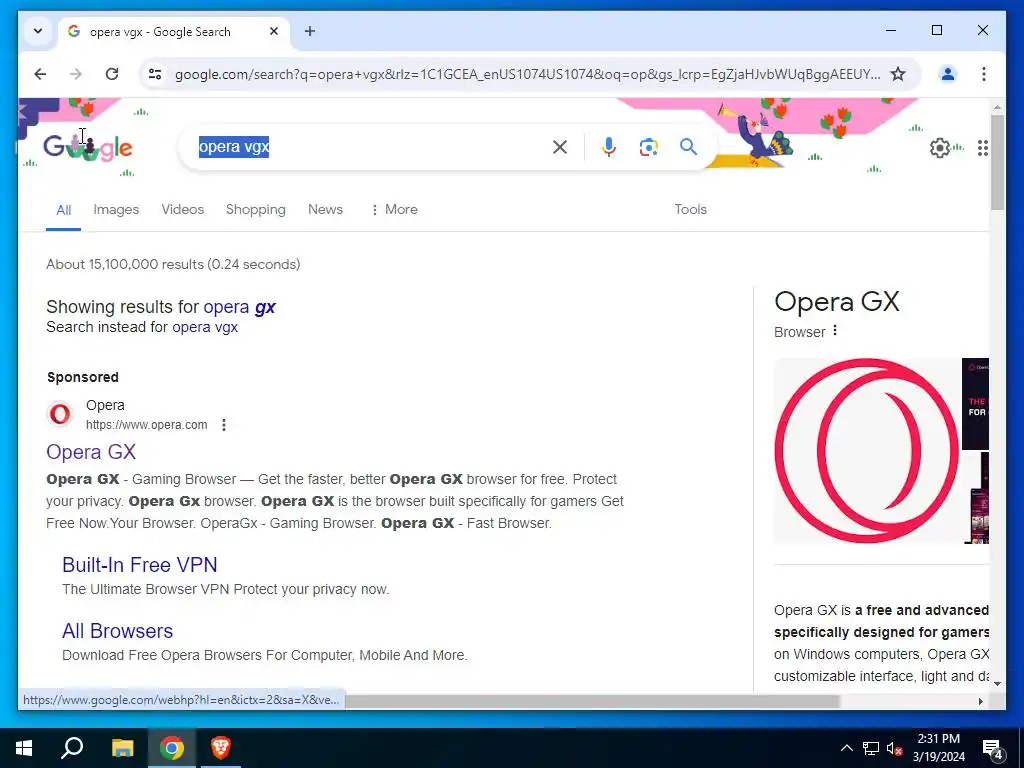This screenshot has width=1024, height=768.
Task: Close the opera vgx Google Search tab
Action: point(274,31)
